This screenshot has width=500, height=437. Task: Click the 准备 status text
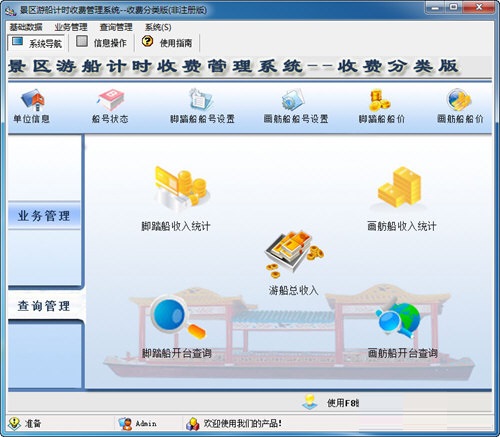33,423
